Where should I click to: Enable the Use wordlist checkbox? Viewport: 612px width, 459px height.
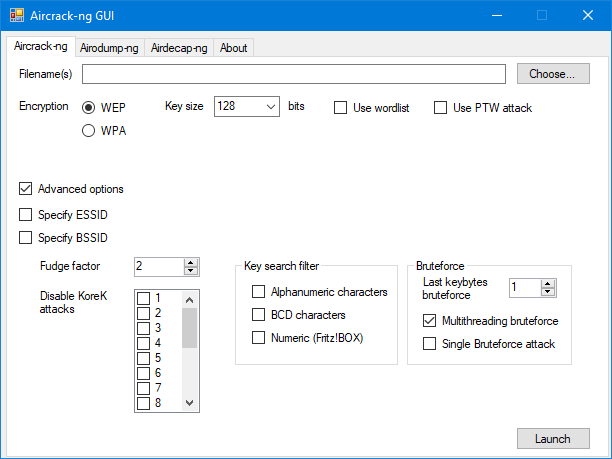(x=340, y=108)
